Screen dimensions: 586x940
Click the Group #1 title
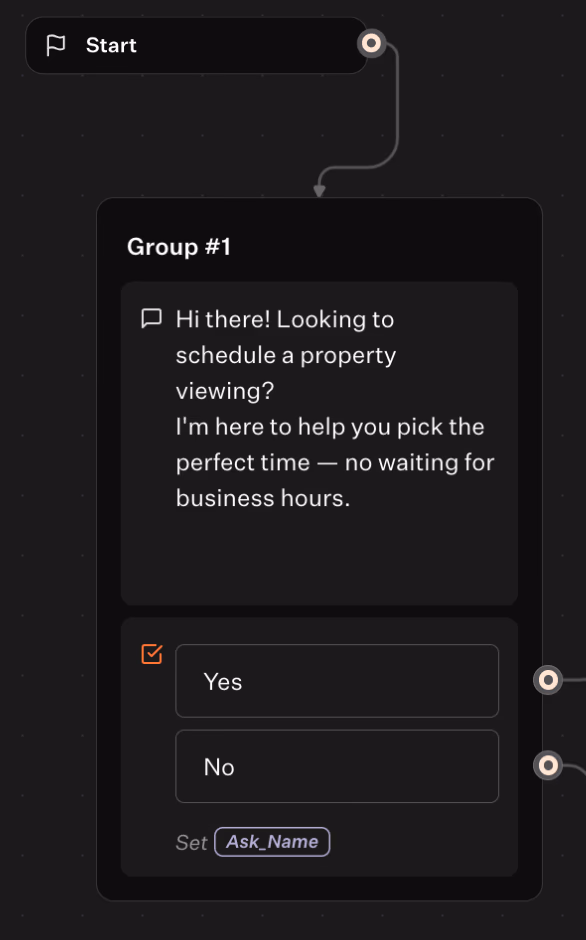click(x=179, y=246)
